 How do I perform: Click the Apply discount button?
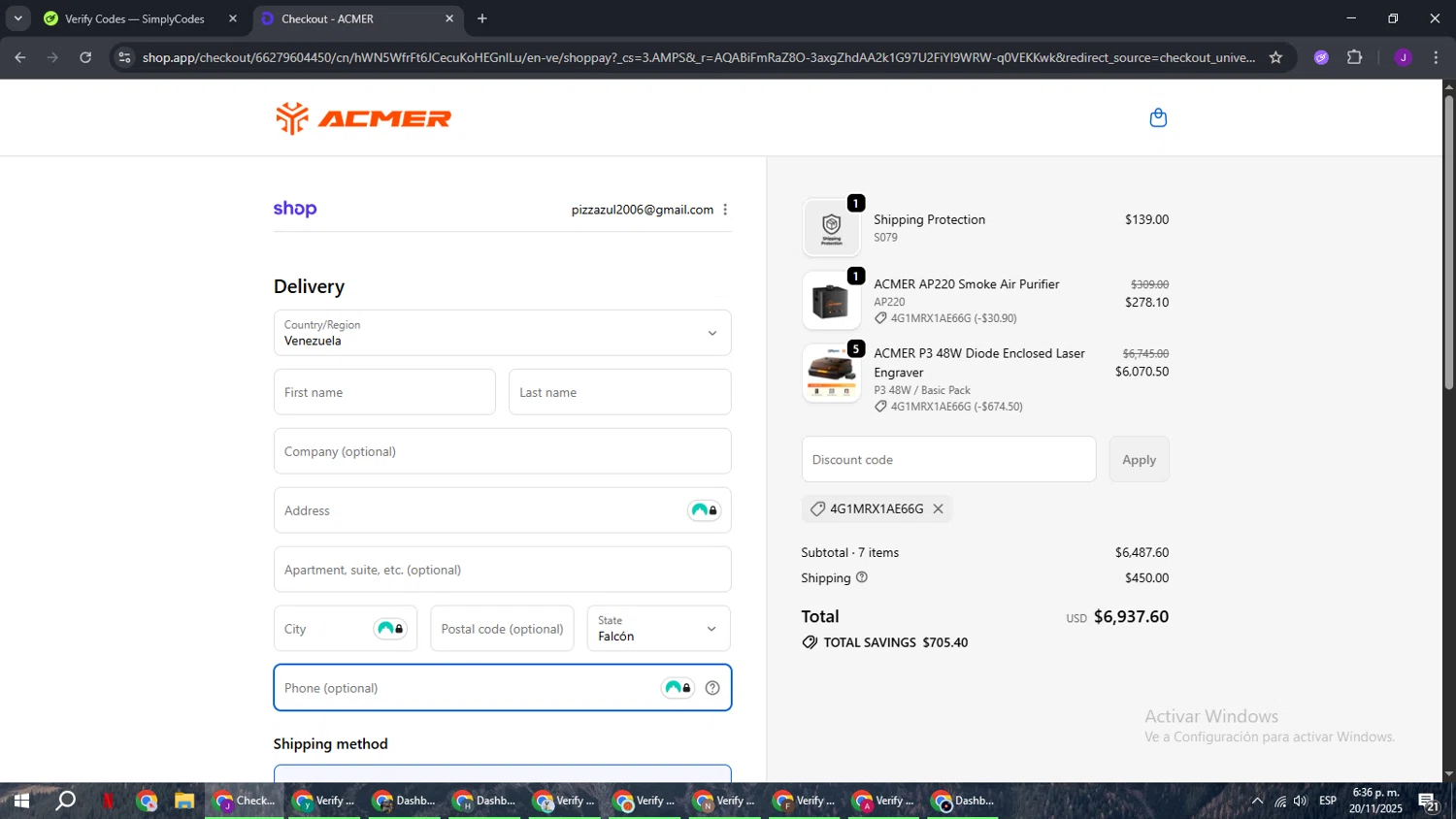point(1139,459)
